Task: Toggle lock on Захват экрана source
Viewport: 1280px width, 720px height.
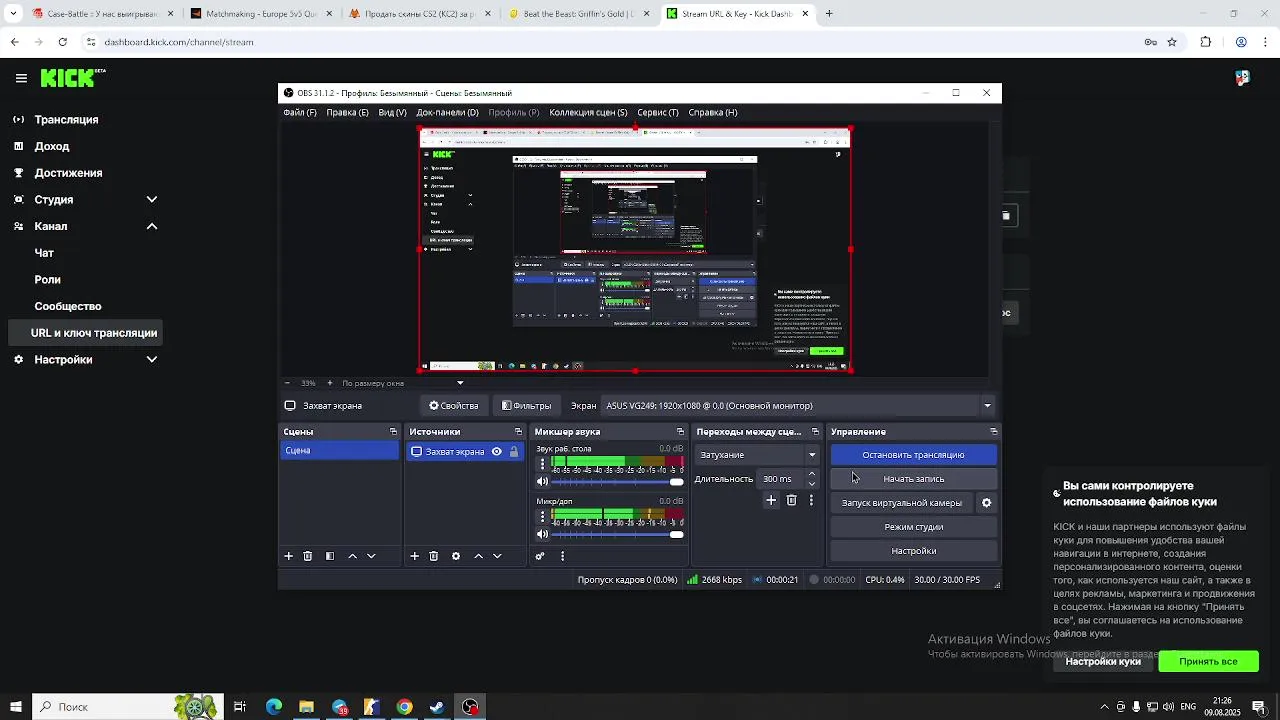Action: tap(514, 452)
